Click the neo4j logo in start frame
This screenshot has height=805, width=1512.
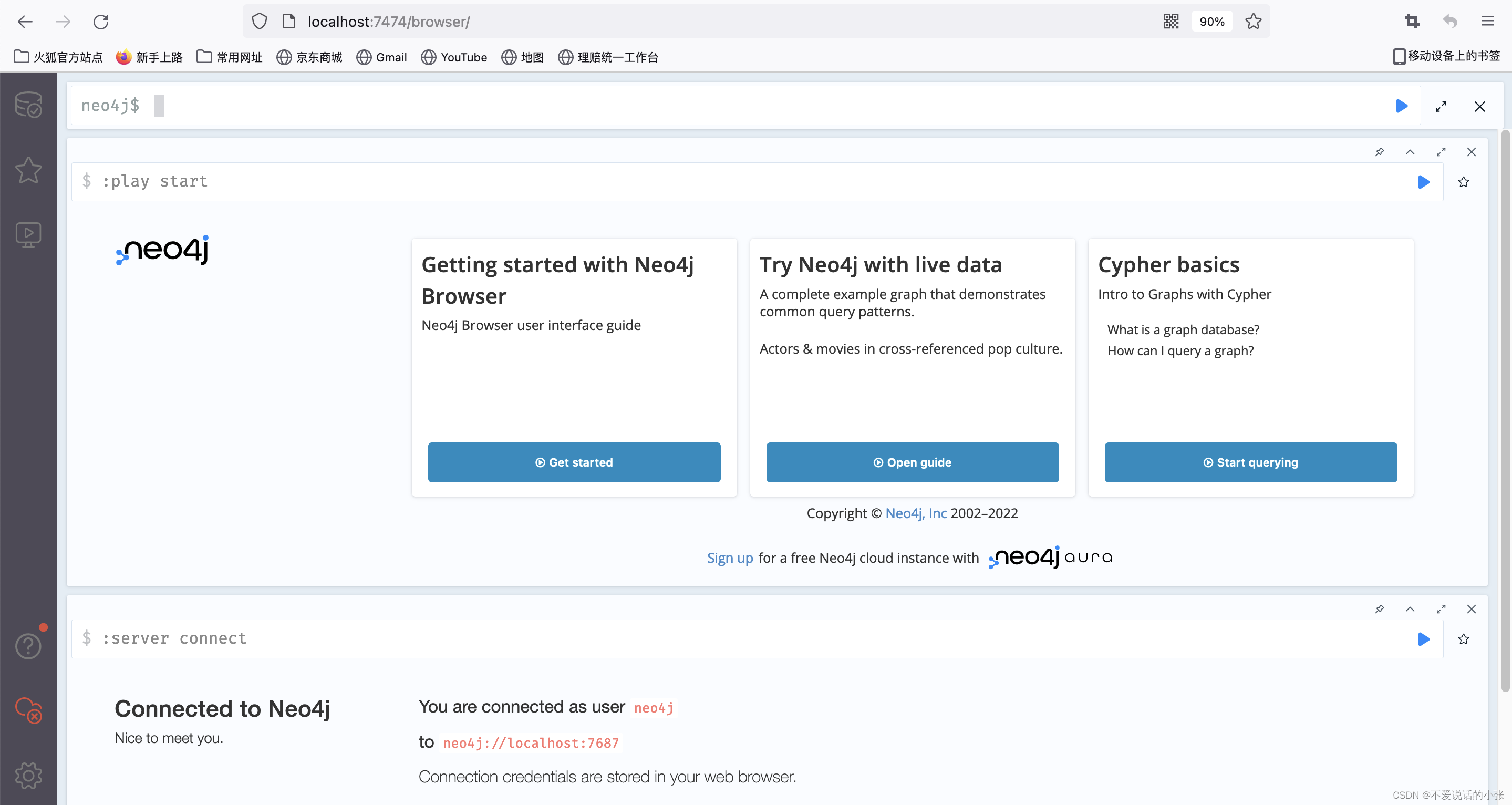tap(162, 250)
